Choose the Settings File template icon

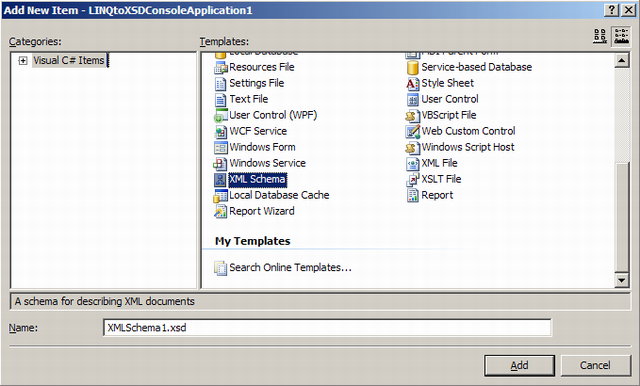click(220, 83)
